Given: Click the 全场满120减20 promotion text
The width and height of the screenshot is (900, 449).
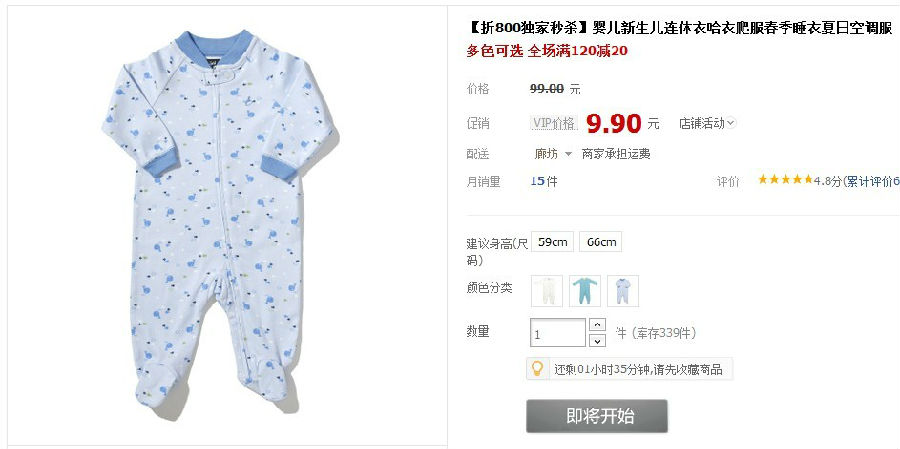Looking at the screenshot, I should click(x=577, y=51).
